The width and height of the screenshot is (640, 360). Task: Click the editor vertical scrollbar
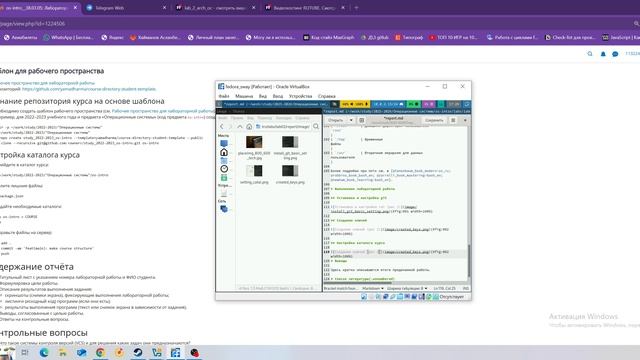469,261
